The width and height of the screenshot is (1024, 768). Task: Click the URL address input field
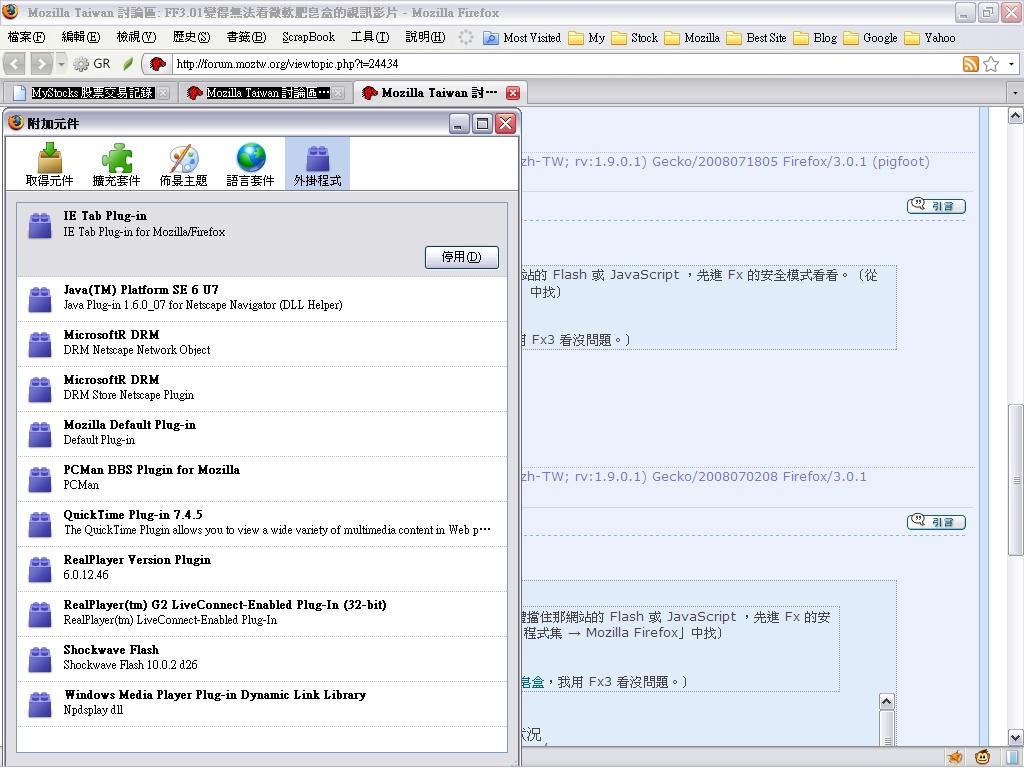coord(560,64)
